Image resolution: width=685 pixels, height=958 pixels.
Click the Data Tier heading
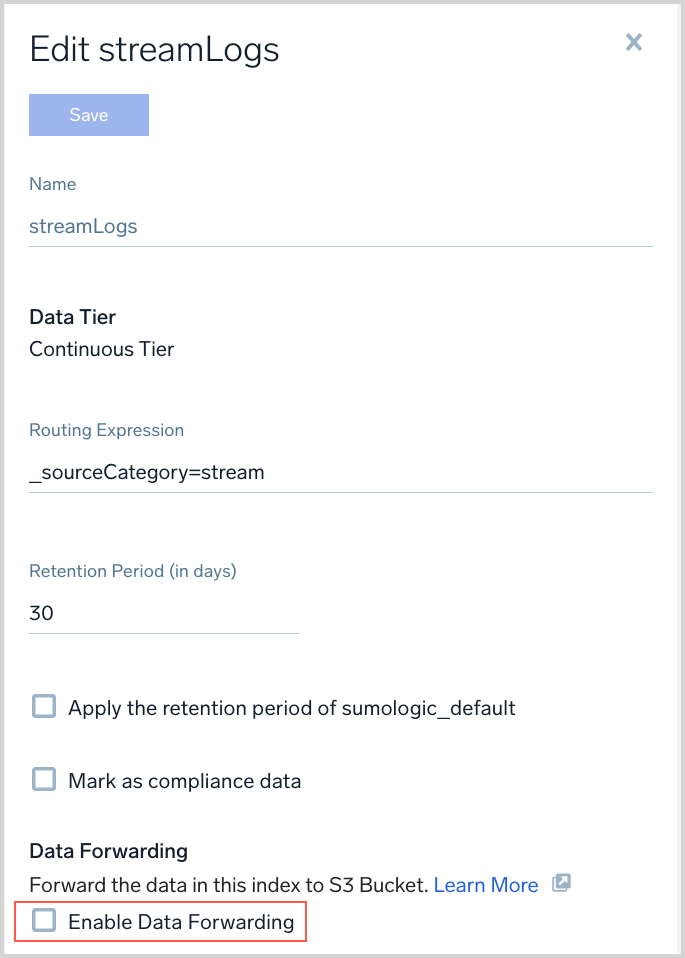click(73, 317)
